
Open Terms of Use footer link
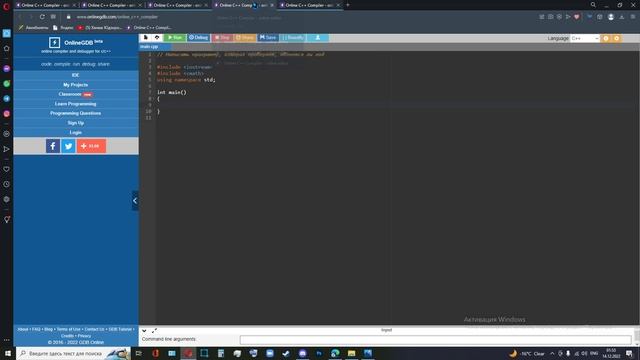coord(69,329)
